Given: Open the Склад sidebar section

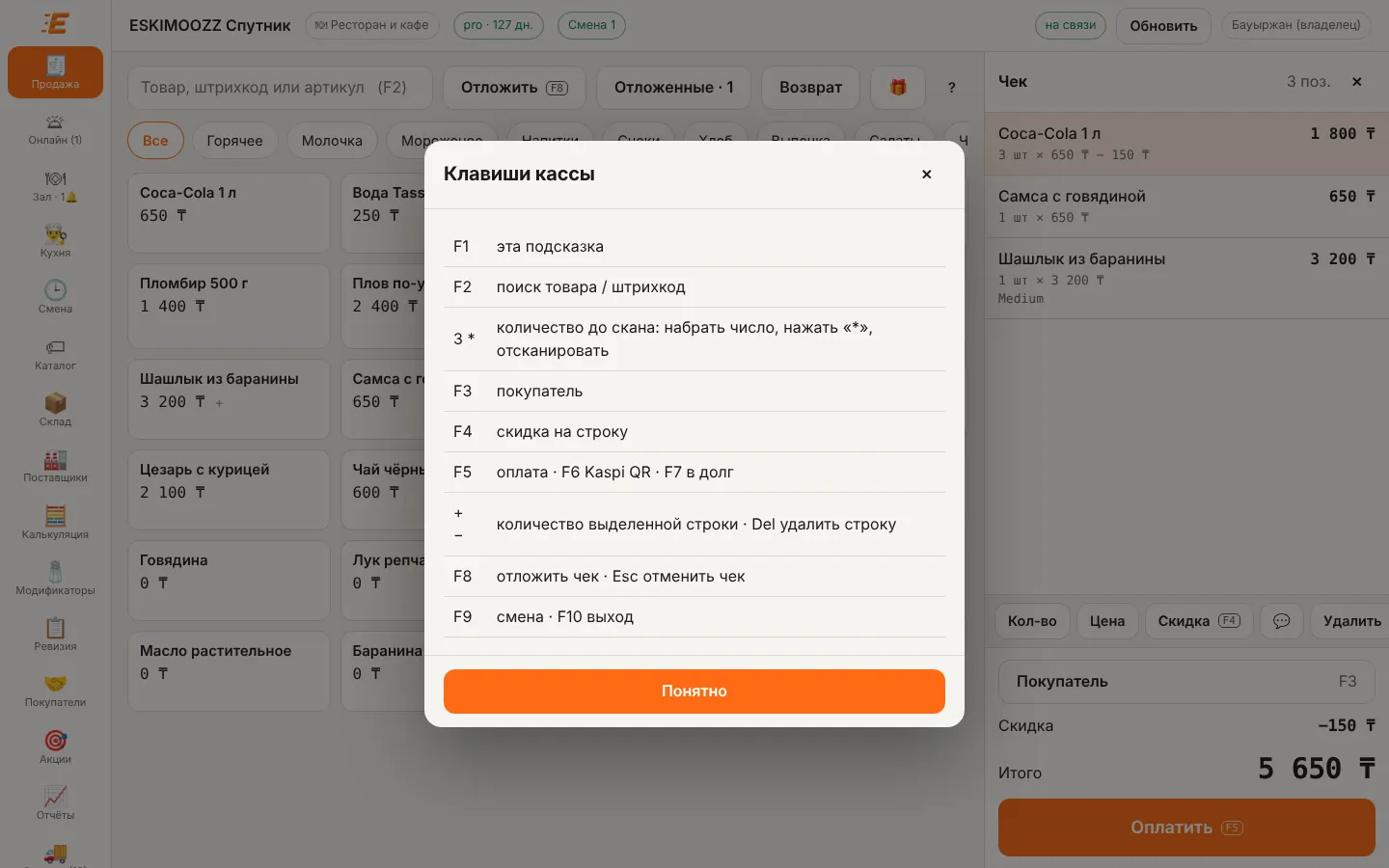Looking at the screenshot, I should 55,411.
